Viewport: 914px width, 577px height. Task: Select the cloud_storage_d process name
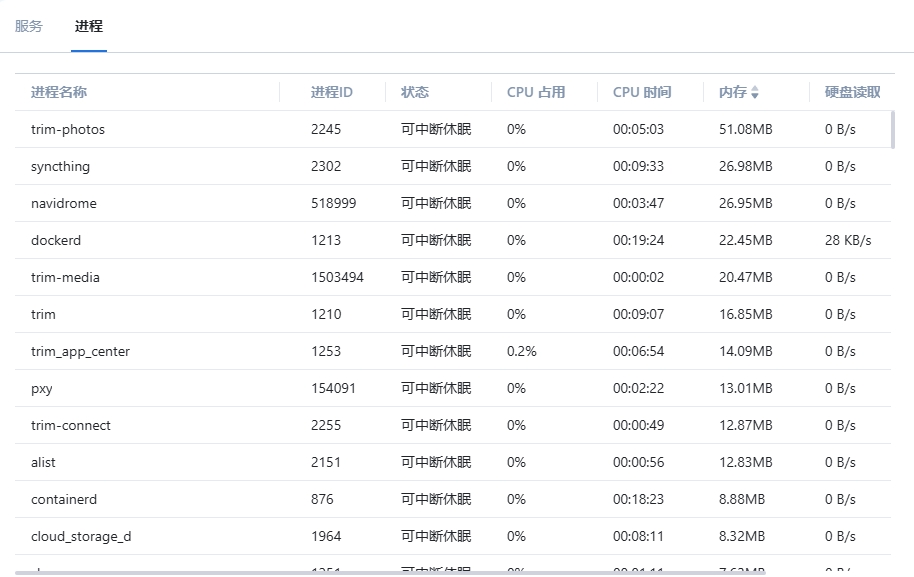click(x=81, y=536)
